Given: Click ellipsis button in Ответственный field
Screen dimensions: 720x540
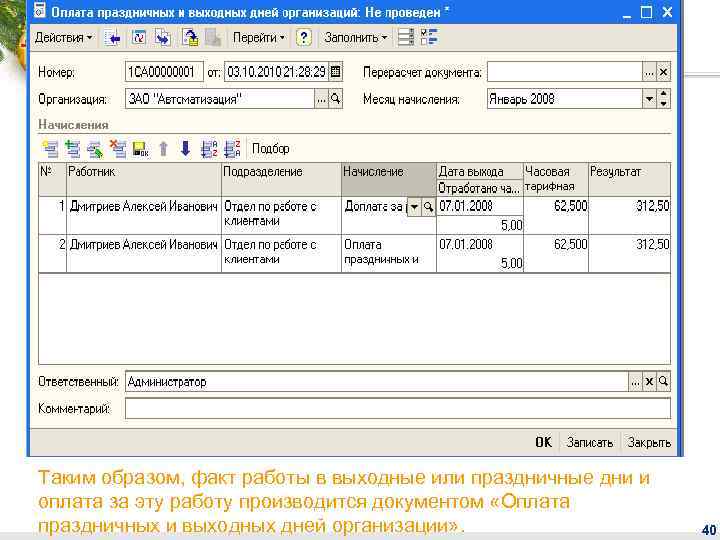Looking at the screenshot, I should click(635, 382).
